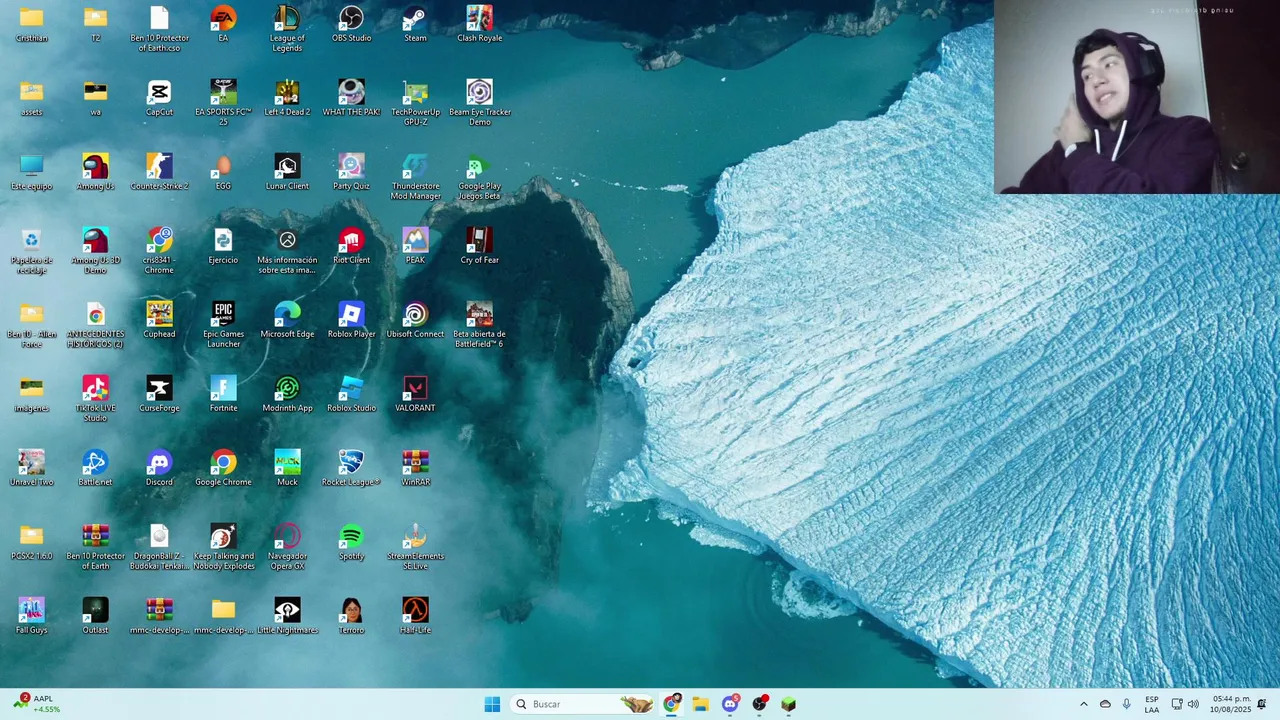Select Beta abierta de Battlefield 6 icon

click(479, 324)
